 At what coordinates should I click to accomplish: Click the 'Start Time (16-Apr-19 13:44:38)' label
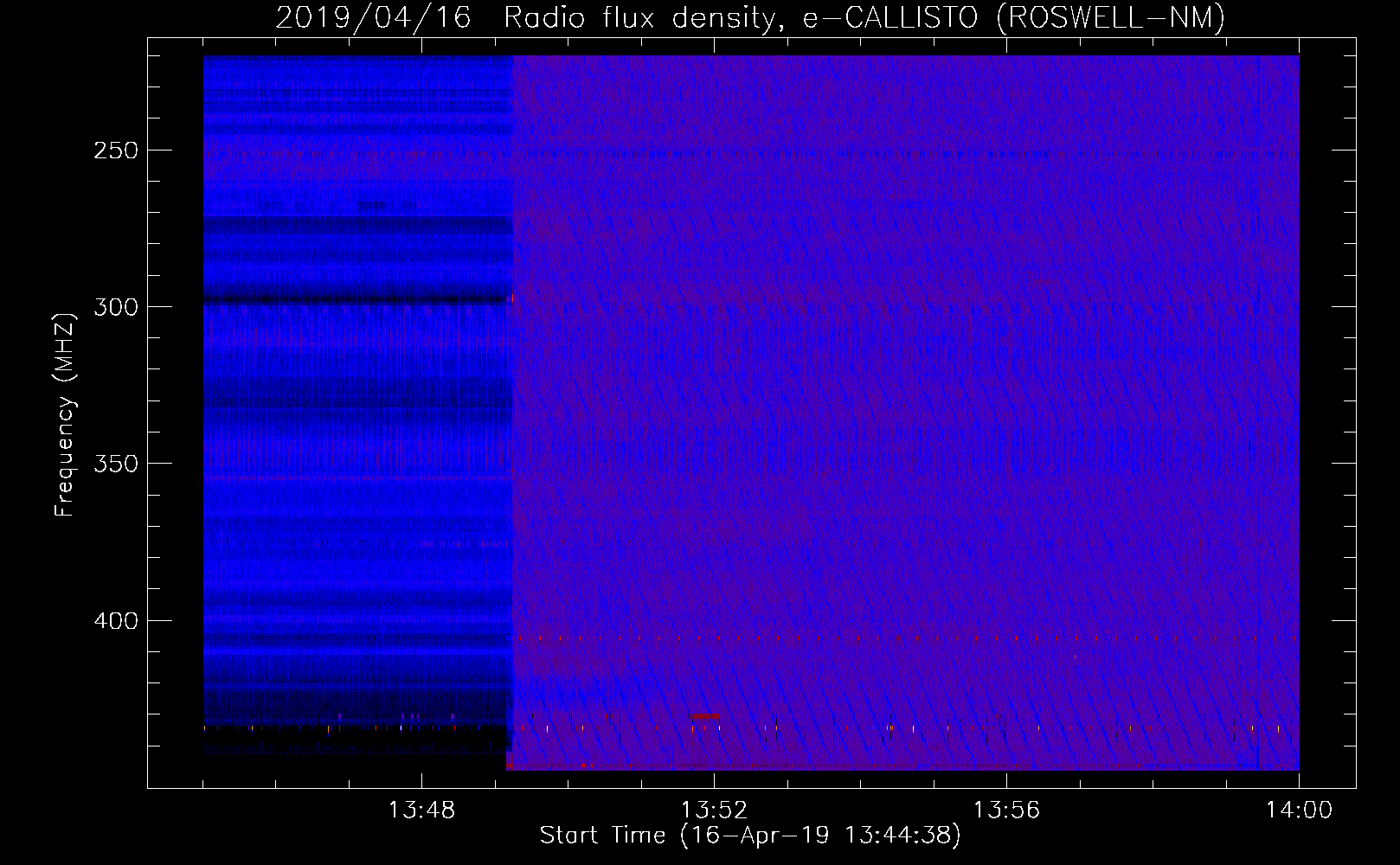[x=750, y=836]
